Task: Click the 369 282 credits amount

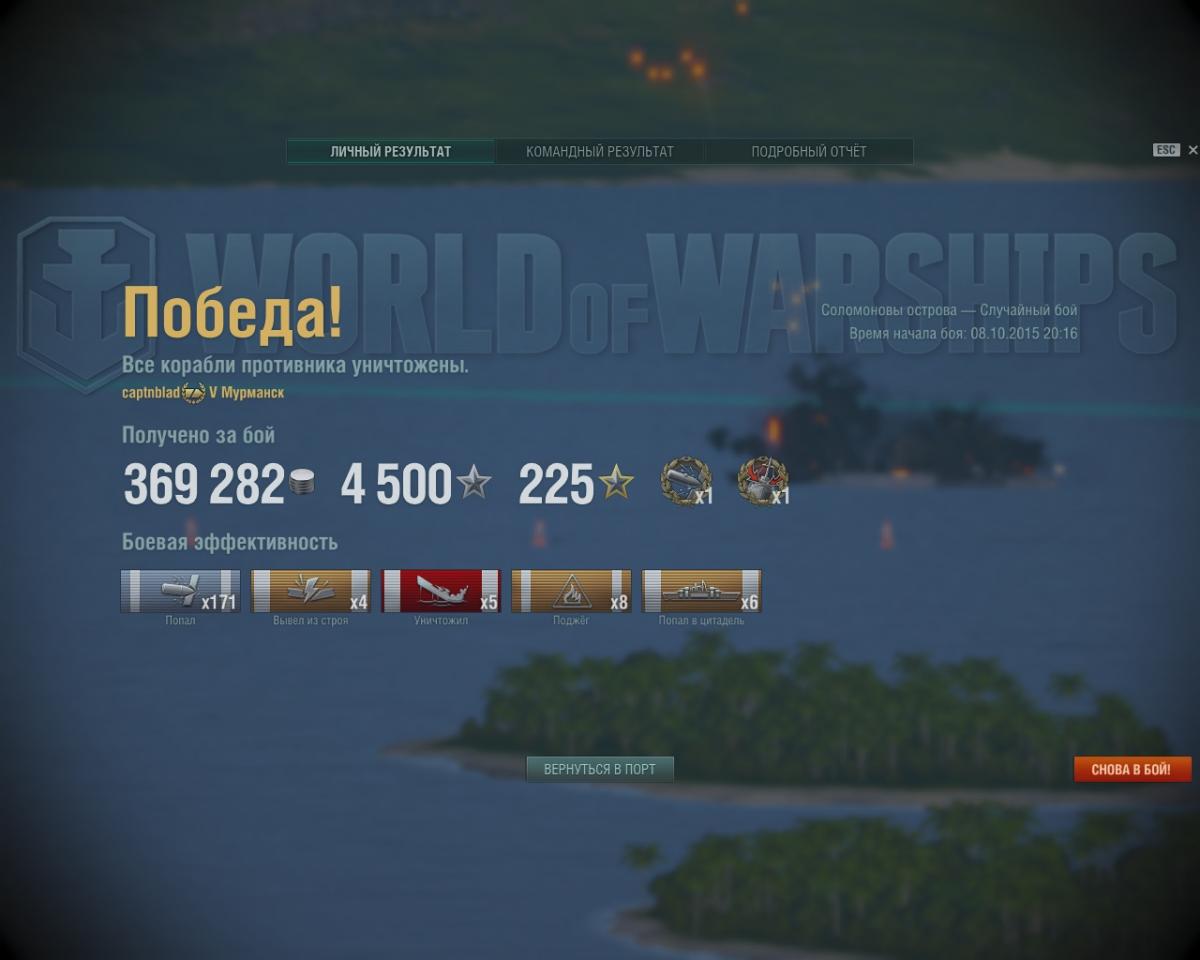Action: click(x=204, y=484)
